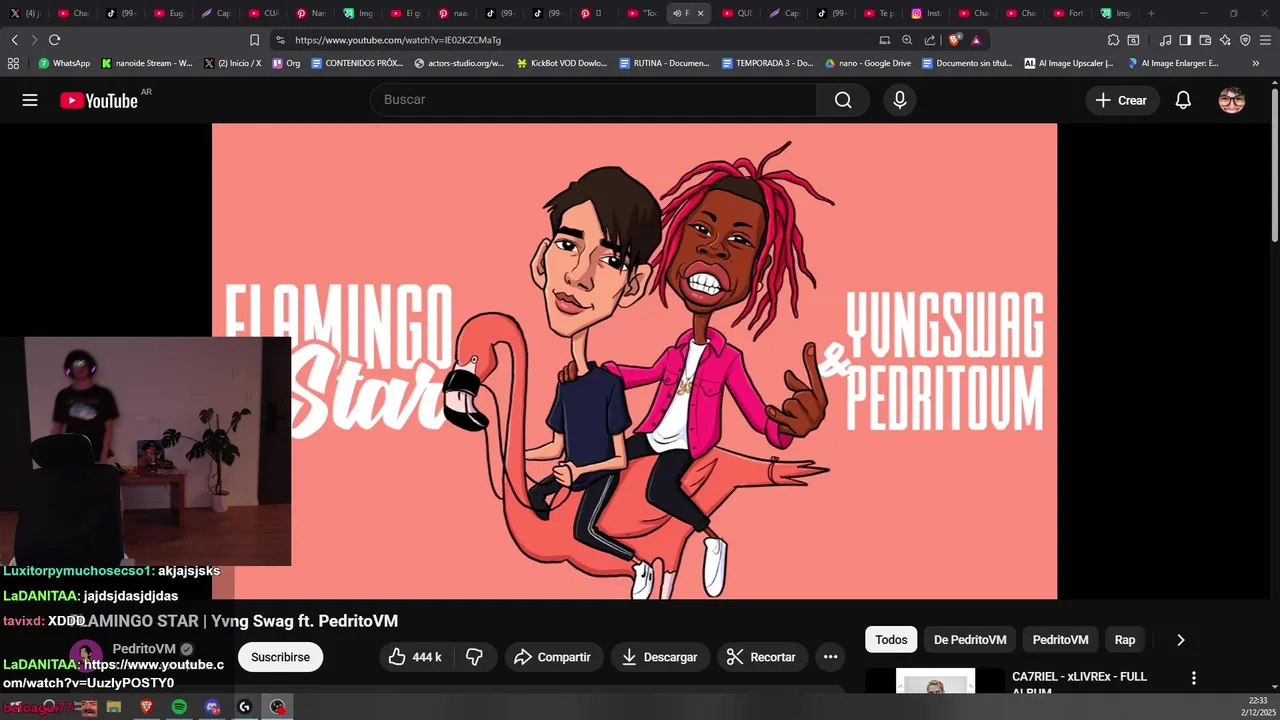Viewport: 1280px width, 720px height.
Task: Open the Crear create dropdown
Action: (x=1121, y=100)
